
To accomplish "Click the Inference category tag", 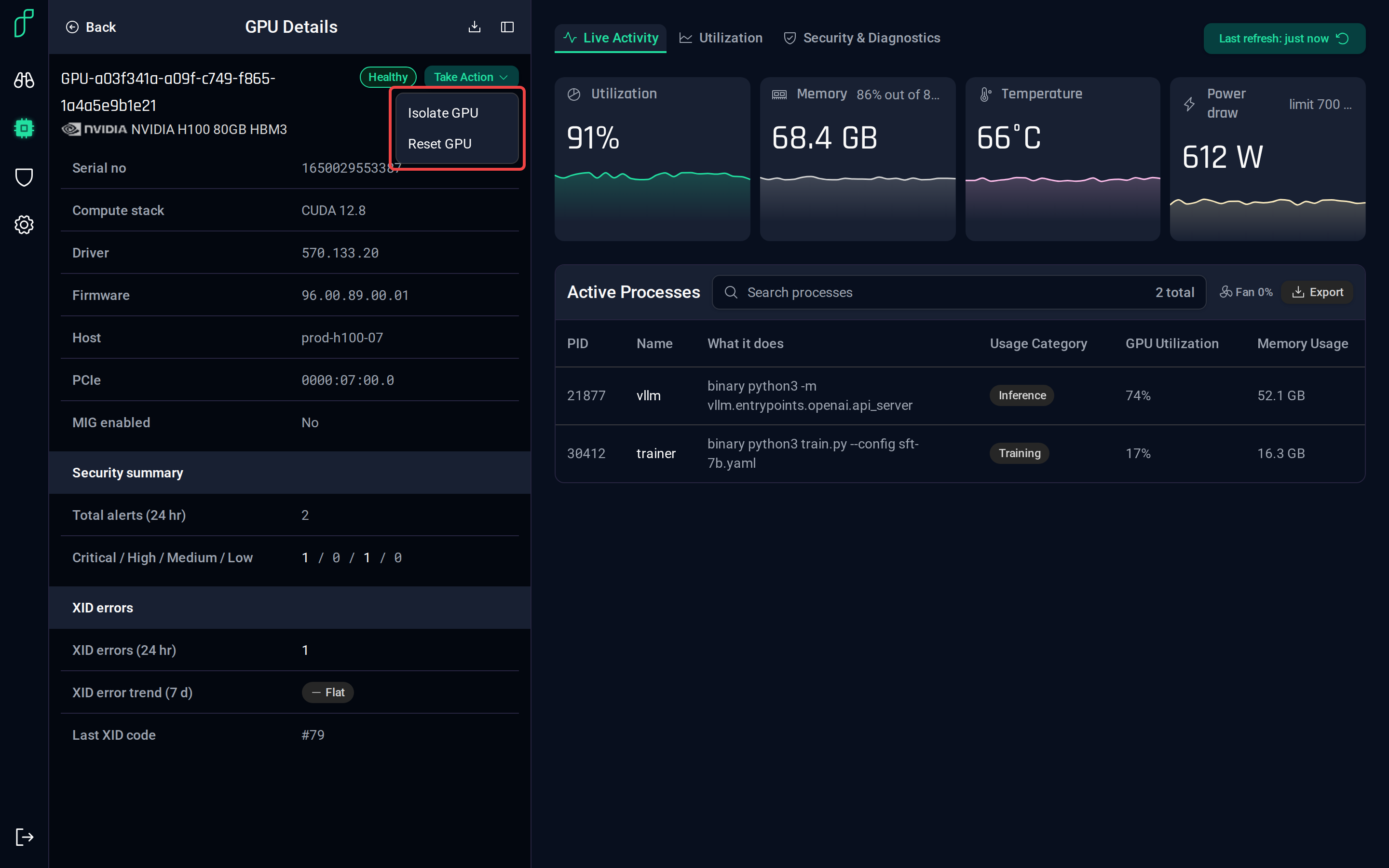I will coord(1021,395).
